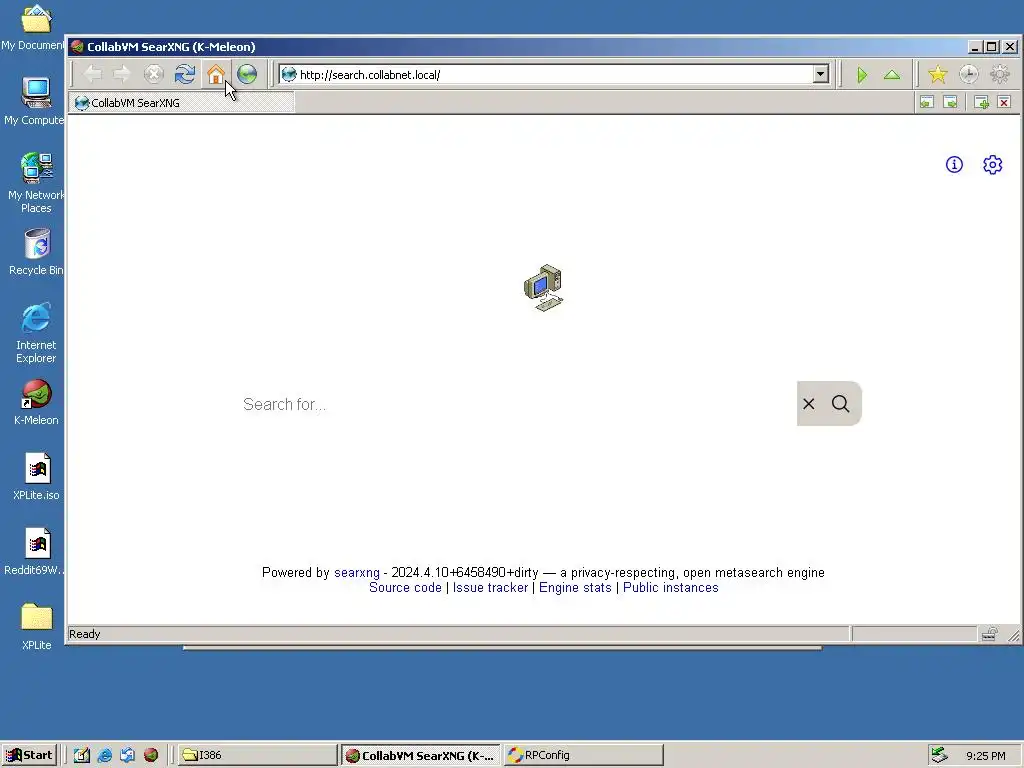The width and height of the screenshot is (1024, 768).
Task: Click the first Quick Launch icon next to Start
Action: (82, 755)
